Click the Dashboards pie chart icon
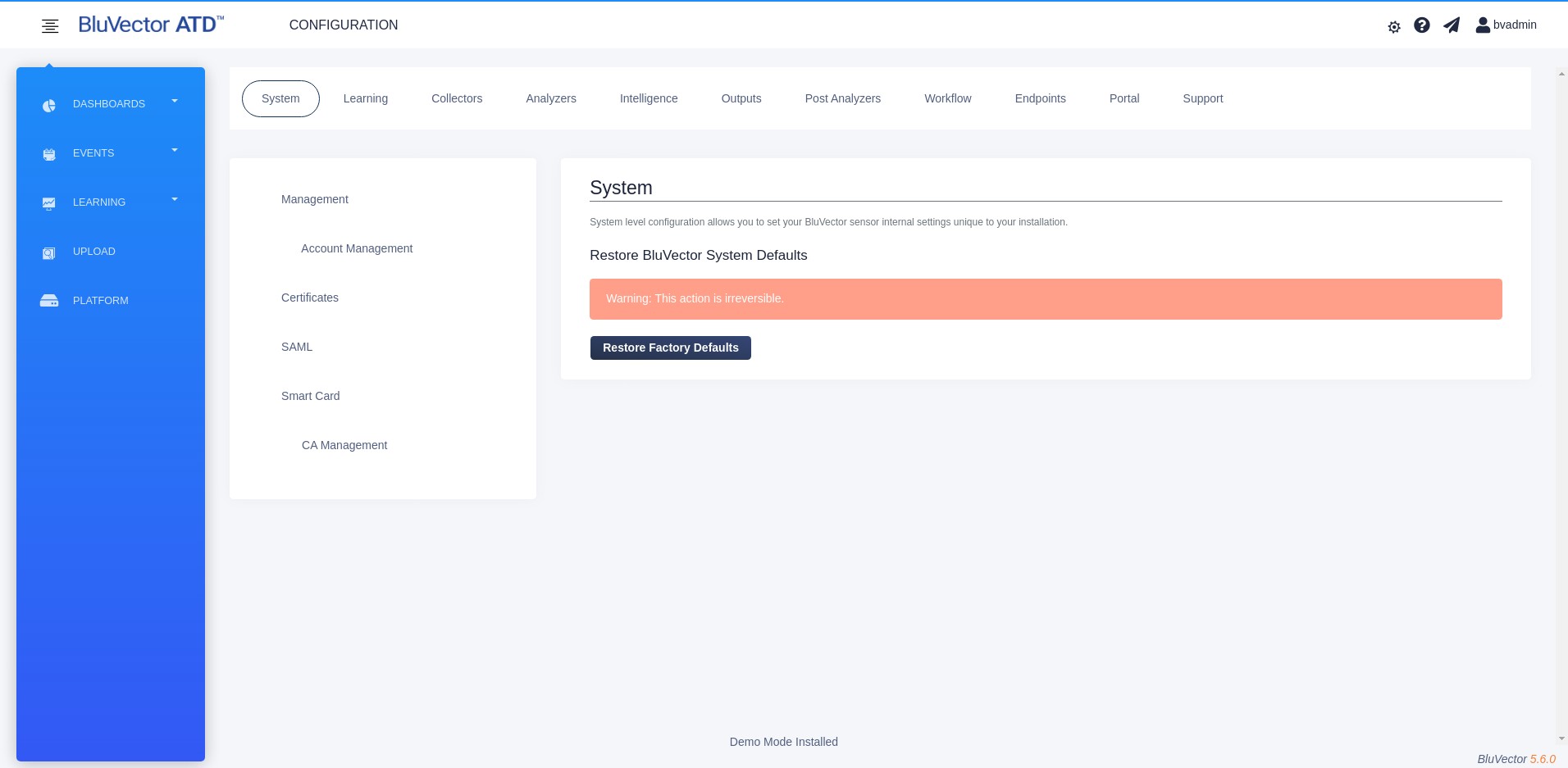The width and height of the screenshot is (1568, 768). click(x=49, y=105)
